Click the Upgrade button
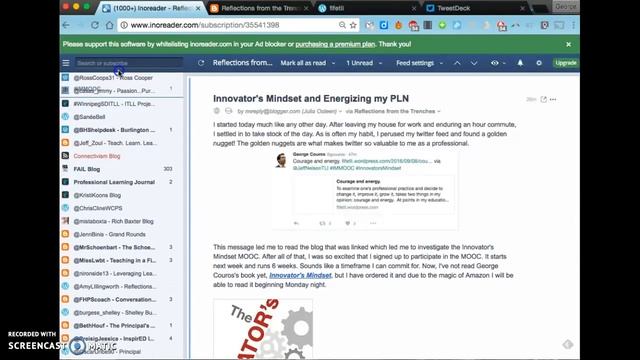Viewport: 640px width, 360px height. click(566, 63)
